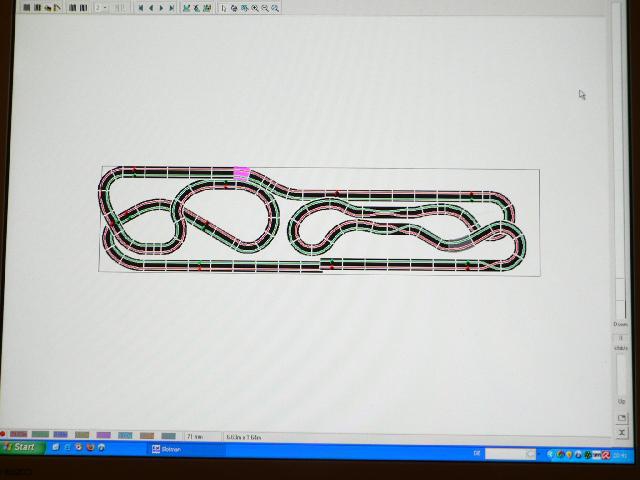Click the red record dot in status bar
This screenshot has height=480, width=640.
click(4, 435)
